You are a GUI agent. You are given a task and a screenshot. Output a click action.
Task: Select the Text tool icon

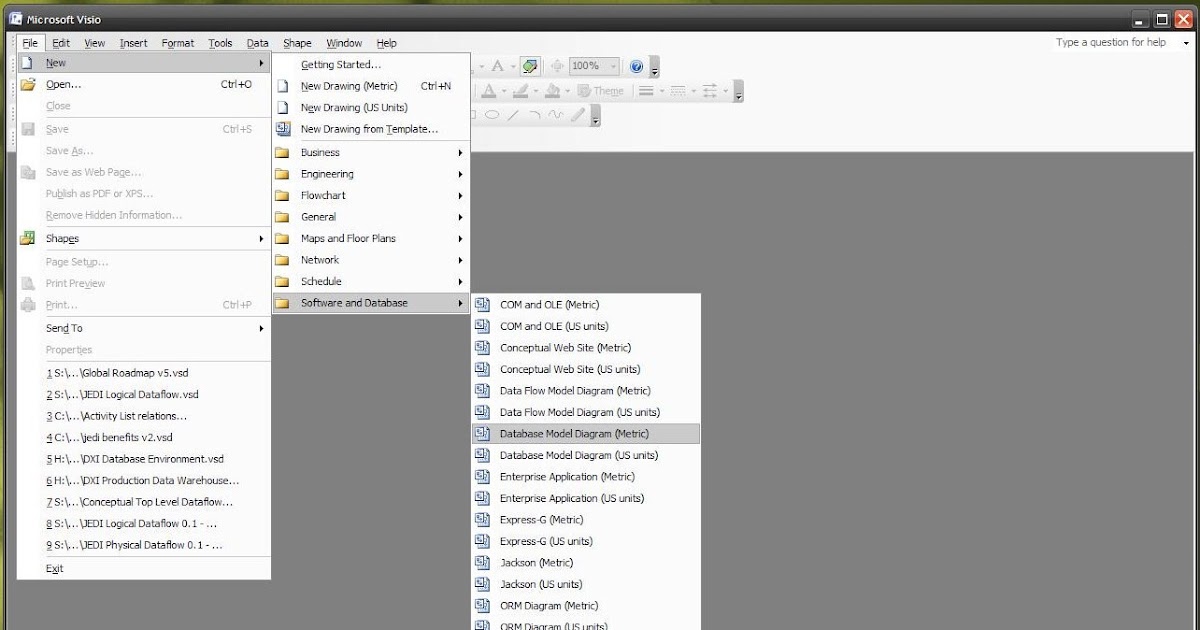(497, 66)
